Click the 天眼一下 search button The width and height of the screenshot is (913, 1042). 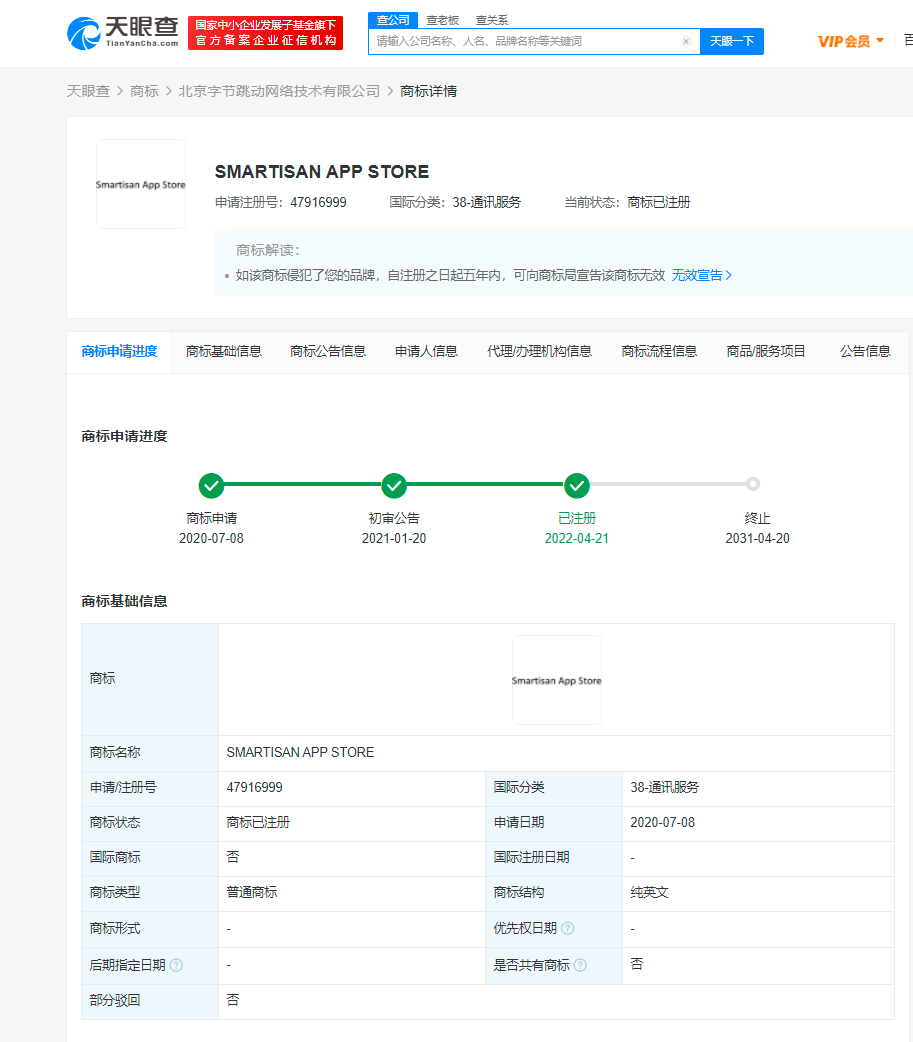click(732, 41)
